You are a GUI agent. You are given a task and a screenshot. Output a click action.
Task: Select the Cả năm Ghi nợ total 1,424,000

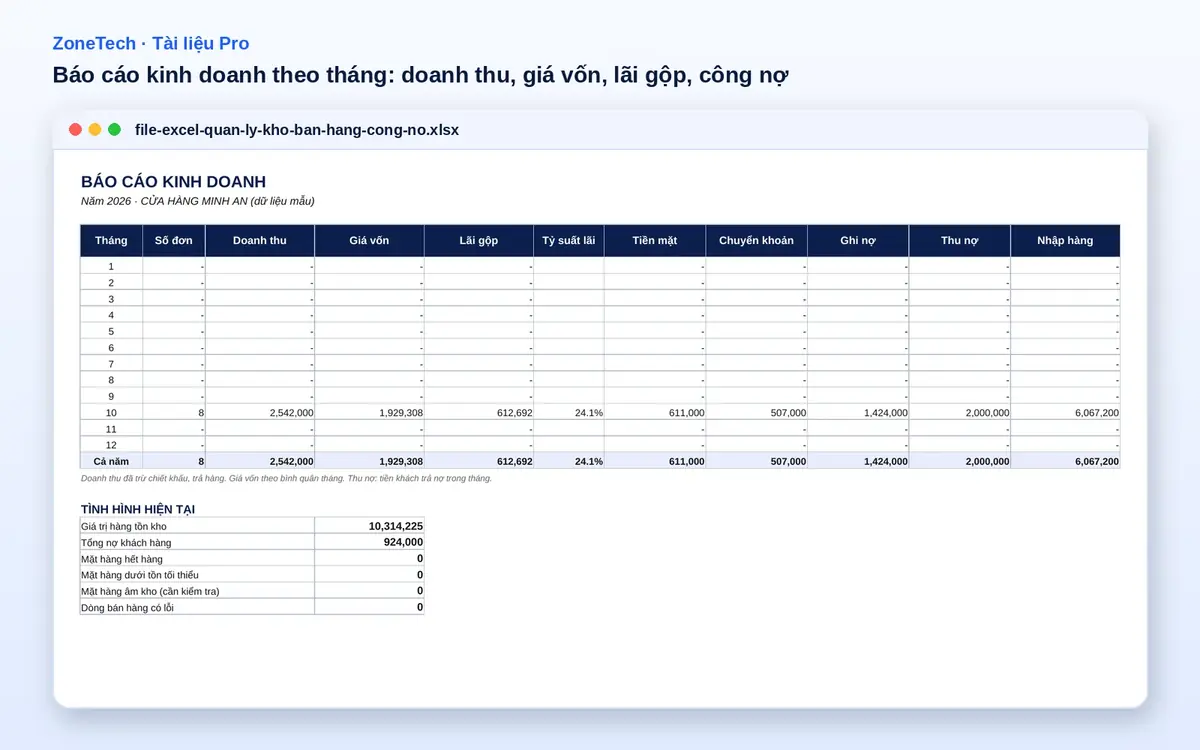point(858,461)
